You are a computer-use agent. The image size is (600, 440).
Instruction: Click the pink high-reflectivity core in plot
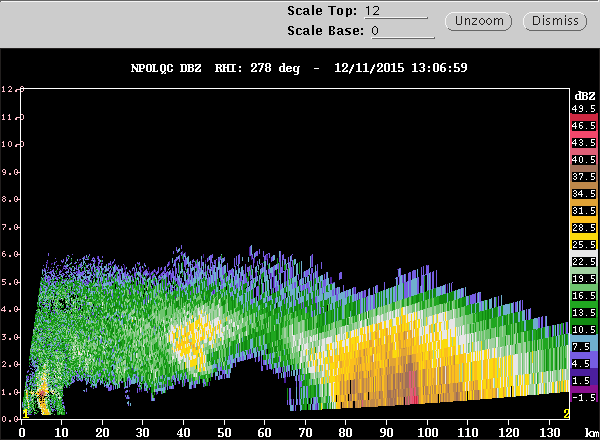click(414, 388)
